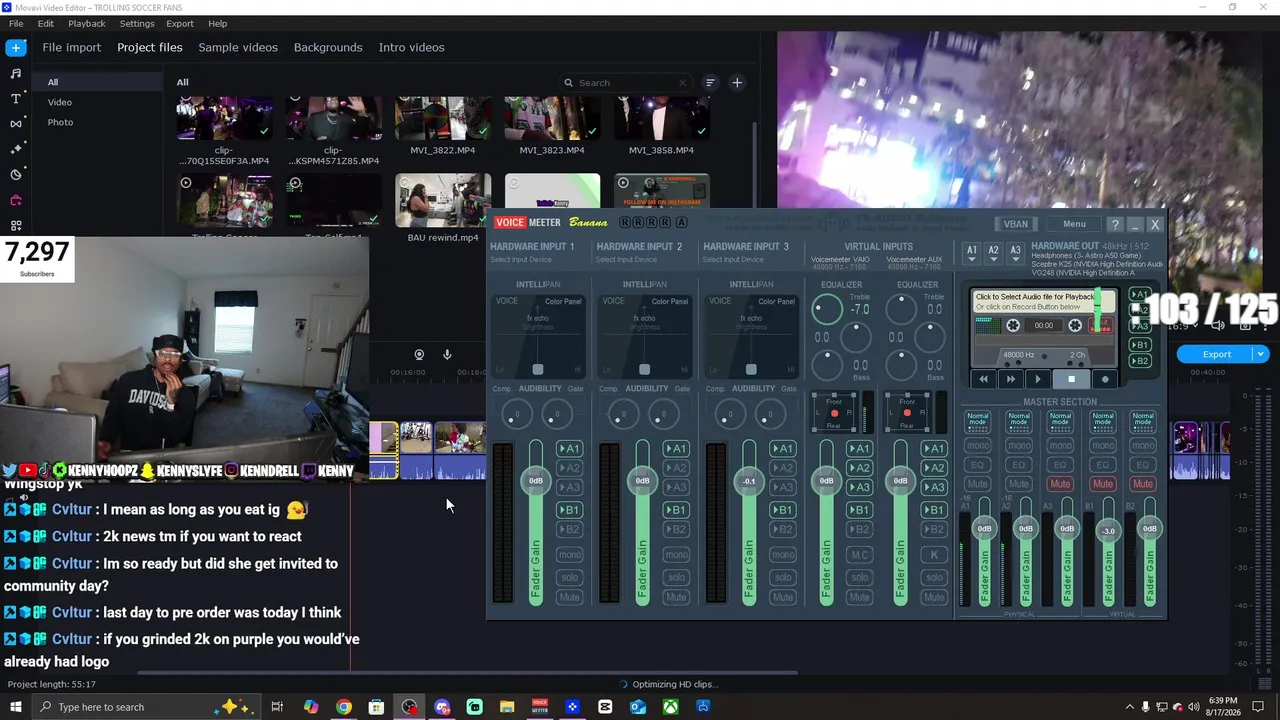Toggle EQ on the A2 master bus

(x=1019, y=465)
